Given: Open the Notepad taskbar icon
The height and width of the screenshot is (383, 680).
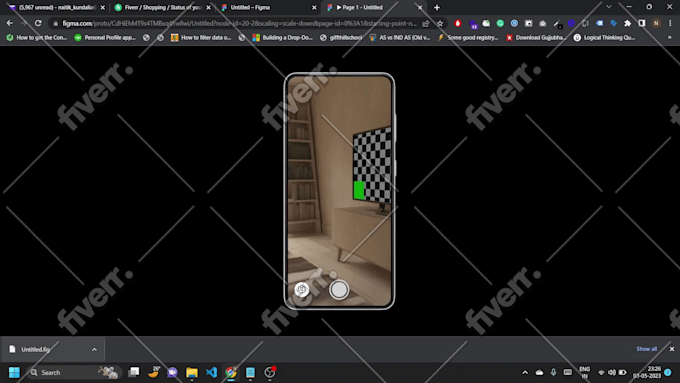Looking at the screenshot, I should point(250,372).
